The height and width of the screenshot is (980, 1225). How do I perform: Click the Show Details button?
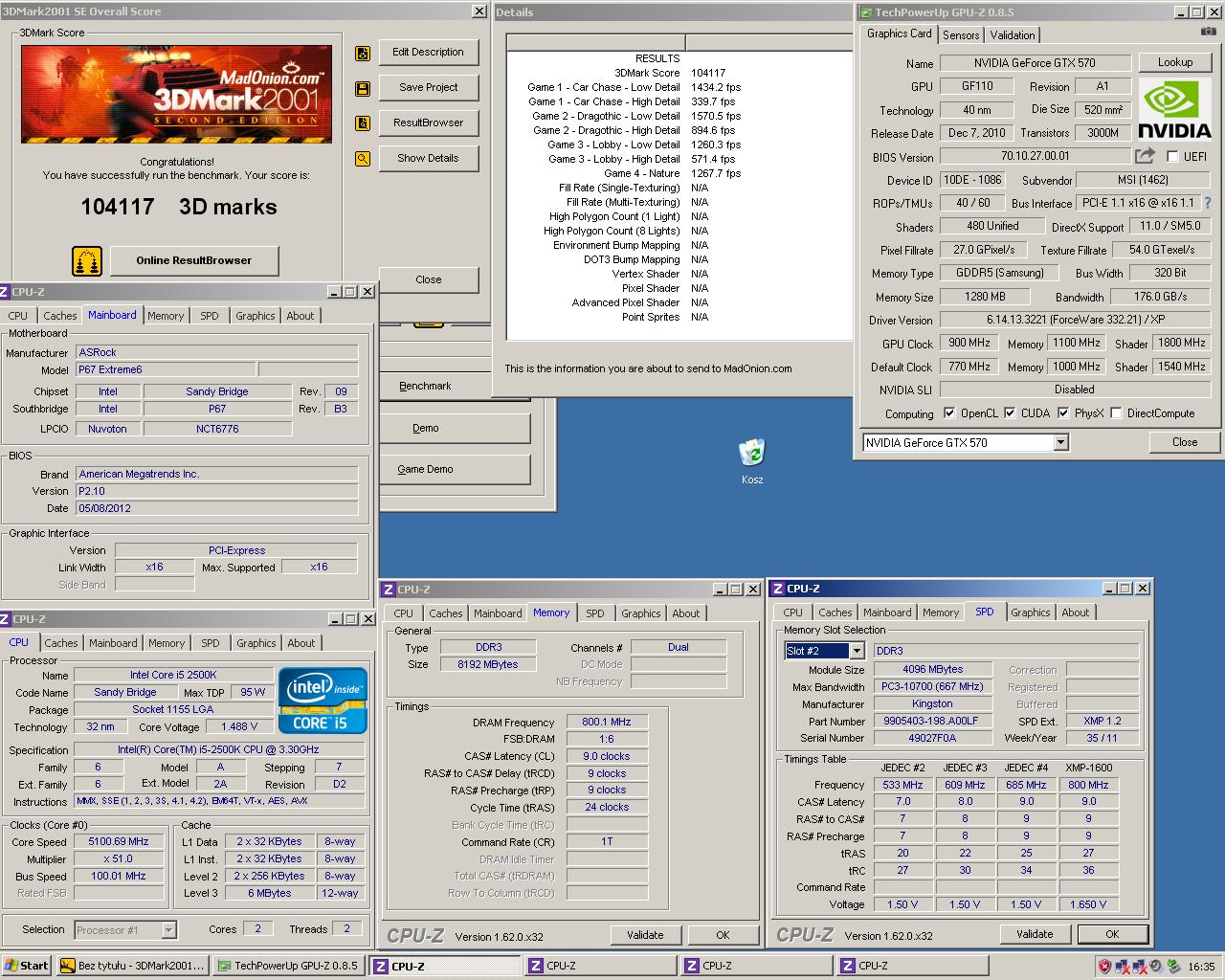[428, 158]
